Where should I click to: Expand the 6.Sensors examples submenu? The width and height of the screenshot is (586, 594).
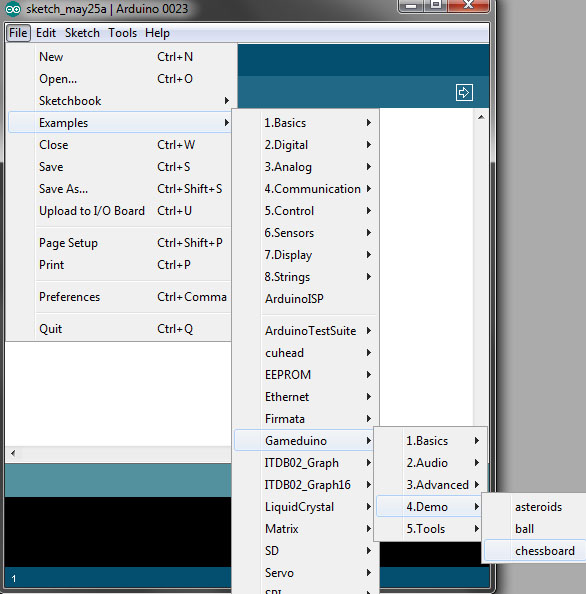306,233
